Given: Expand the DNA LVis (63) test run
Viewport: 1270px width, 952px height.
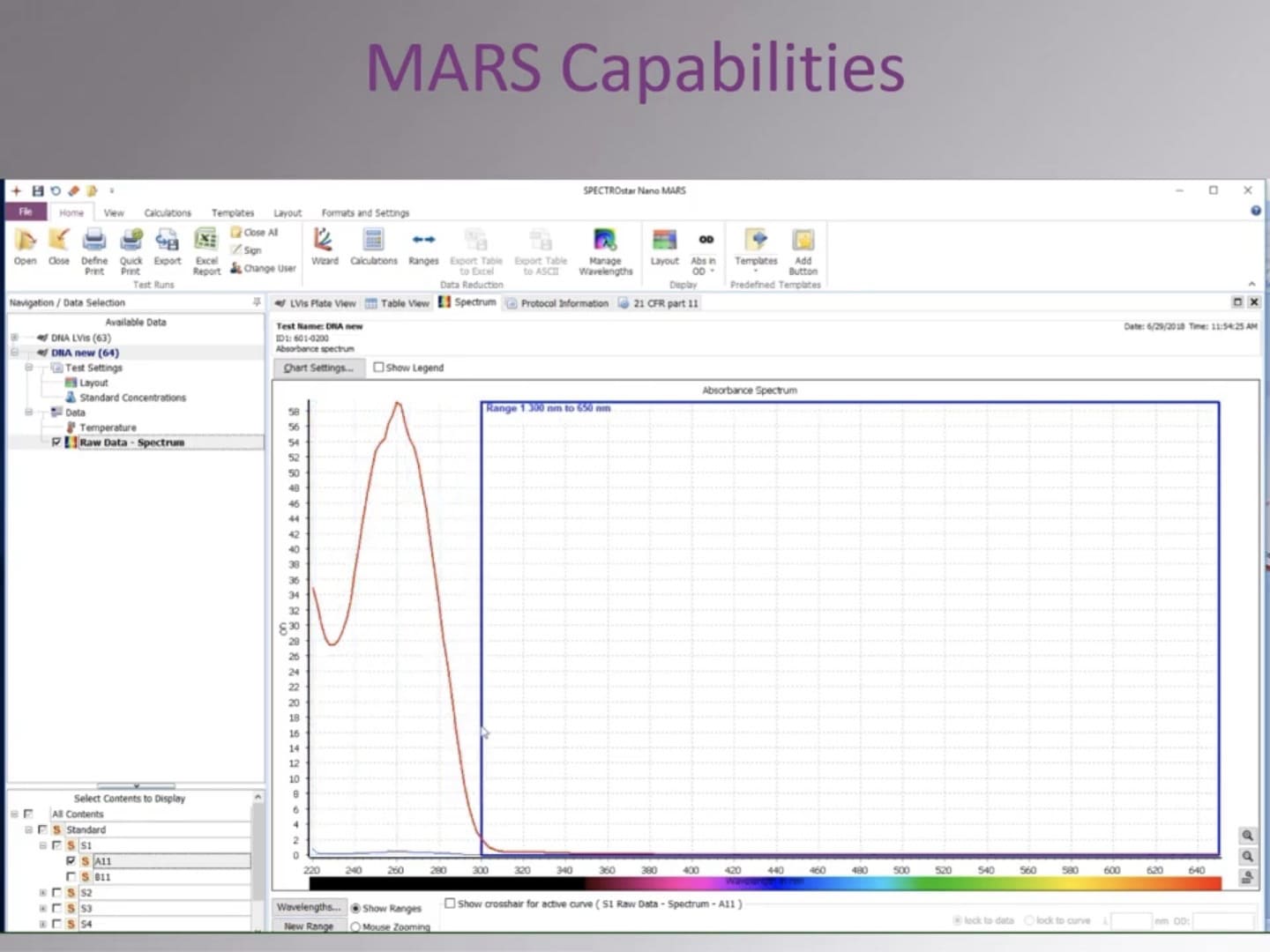Looking at the screenshot, I should [x=14, y=338].
